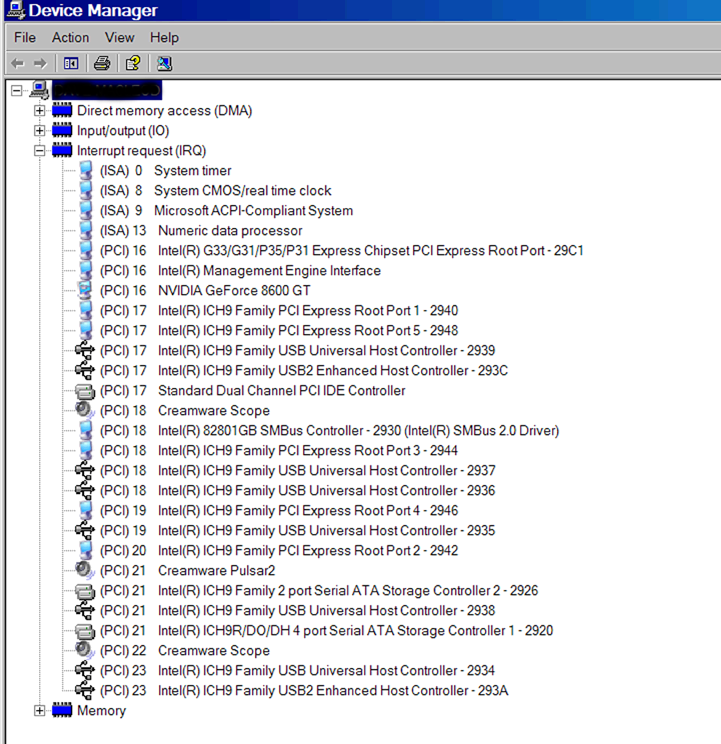Click the ICH9R SATA Controller 2920 icon
721x744 pixels.
click(85, 631)
